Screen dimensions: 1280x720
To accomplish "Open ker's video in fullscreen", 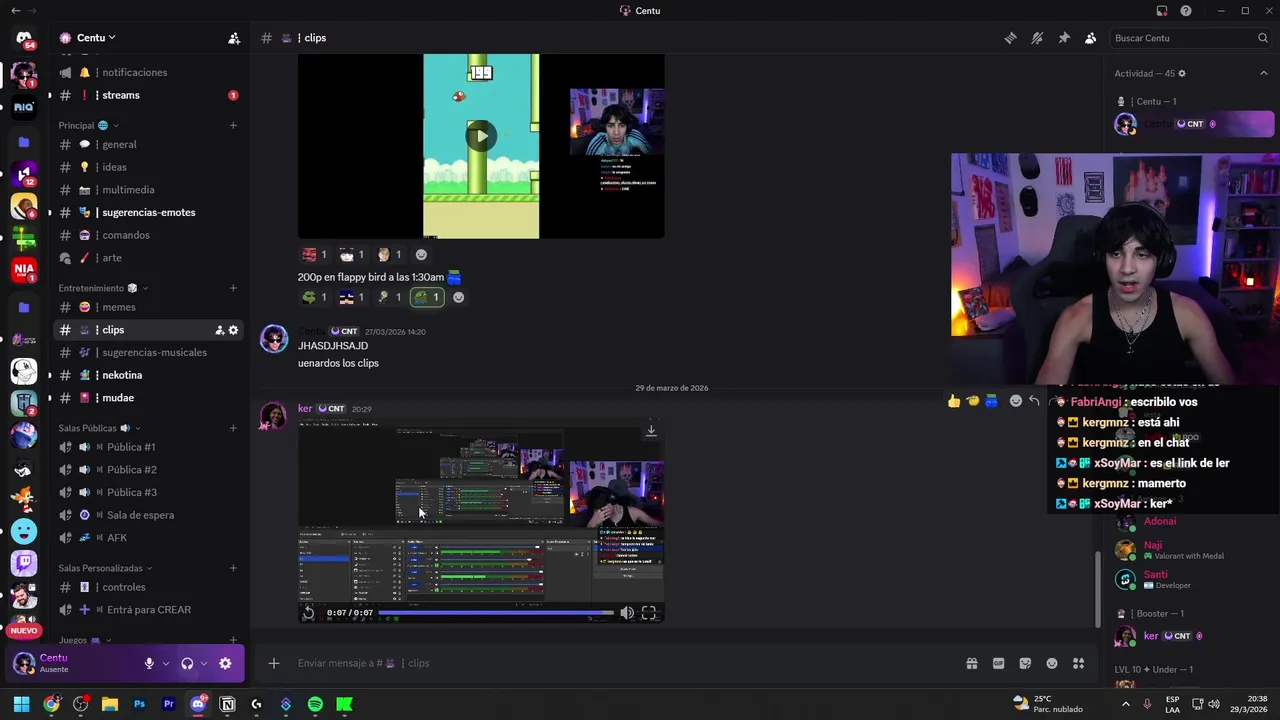I will click(649, 613).
